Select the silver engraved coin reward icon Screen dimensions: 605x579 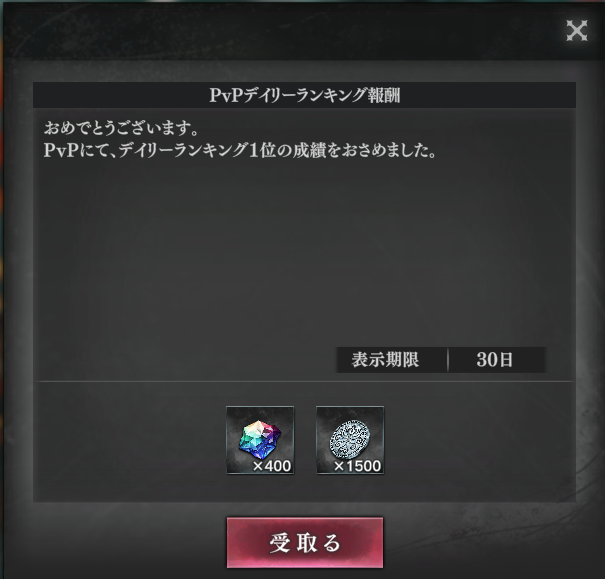(x=350, y=440)
